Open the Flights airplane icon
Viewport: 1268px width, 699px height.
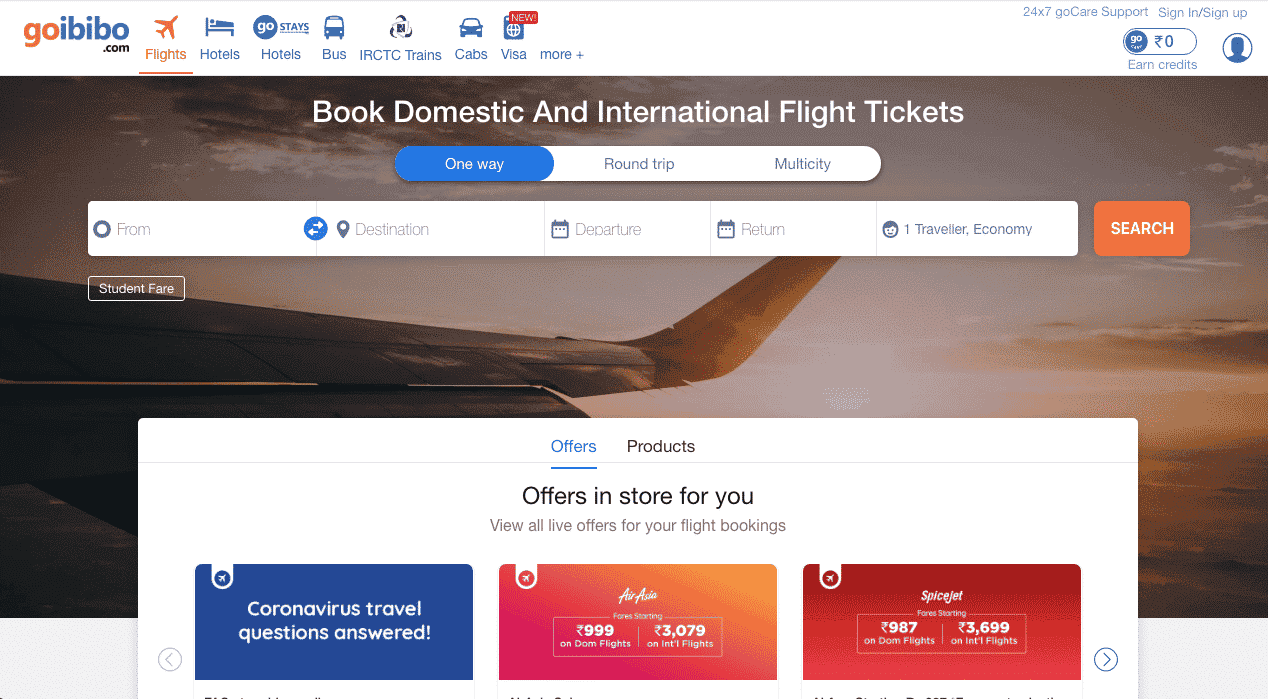pyautogui.click(x=166, y=27)
